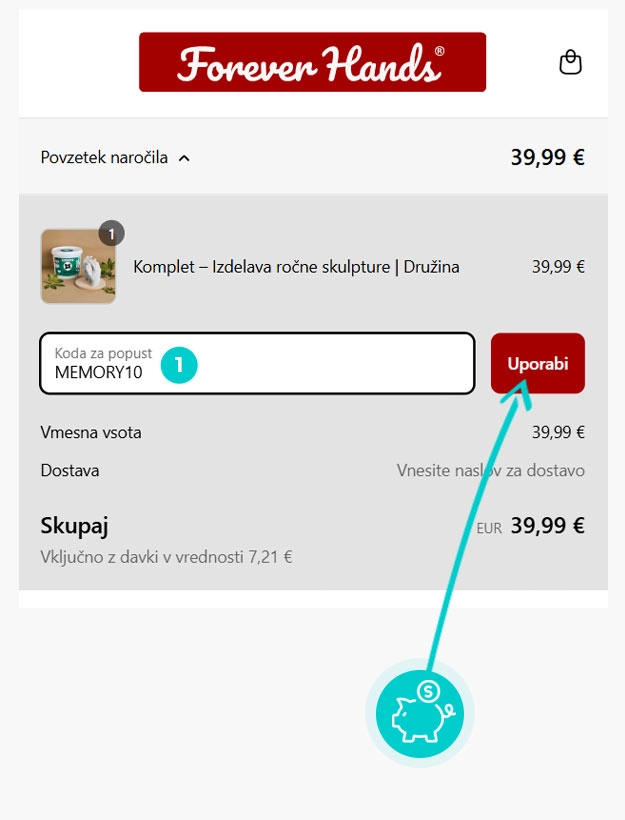Focus the Koda za popust input field
The image size is (625, 820).
pos(257,363)
